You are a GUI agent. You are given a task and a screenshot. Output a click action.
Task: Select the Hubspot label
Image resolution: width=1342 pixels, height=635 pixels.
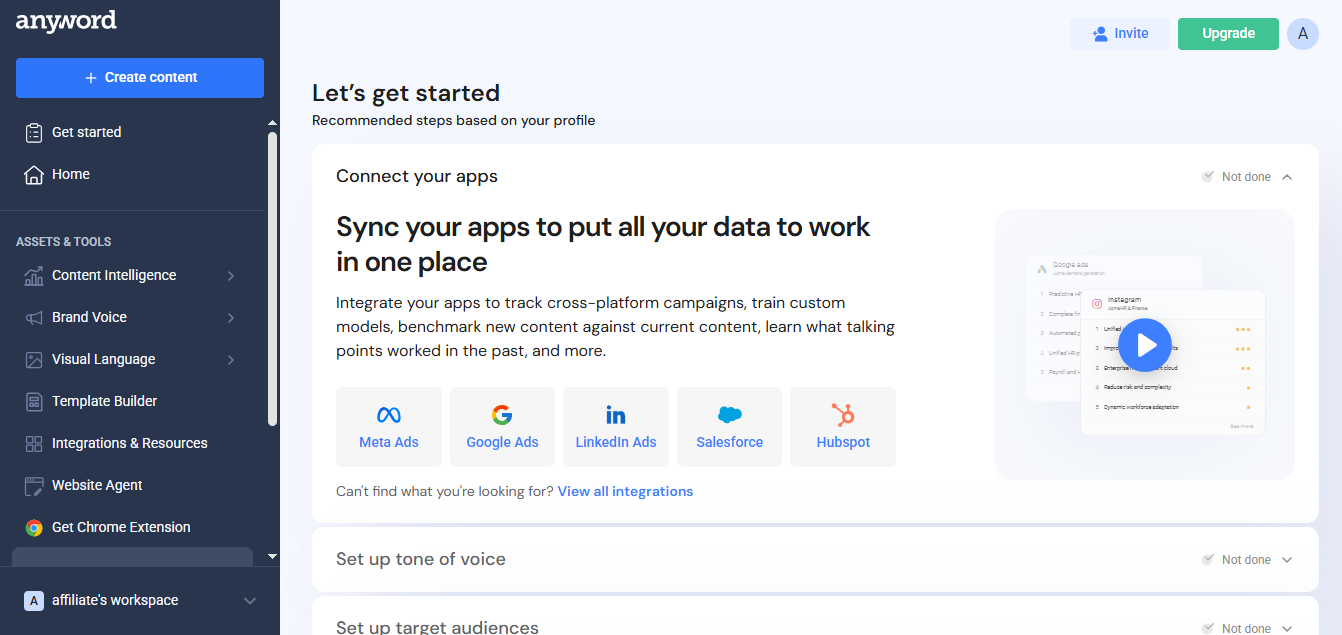843,442
